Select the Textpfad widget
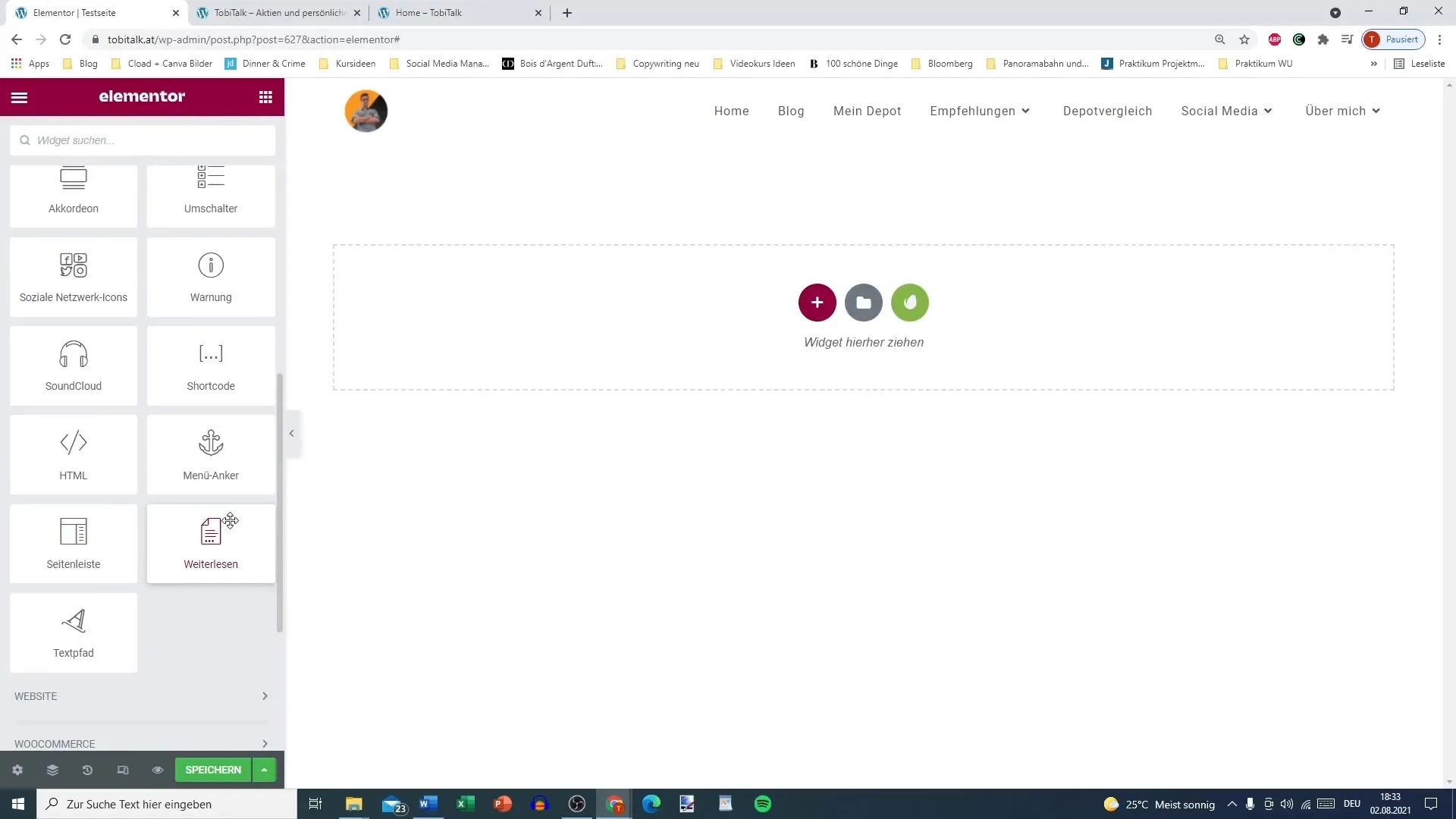 pyautogui.click(x=74, y=632)
